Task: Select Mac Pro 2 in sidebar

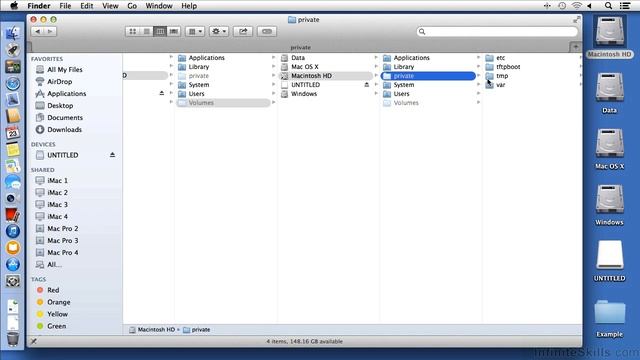Action: [62, 229]
